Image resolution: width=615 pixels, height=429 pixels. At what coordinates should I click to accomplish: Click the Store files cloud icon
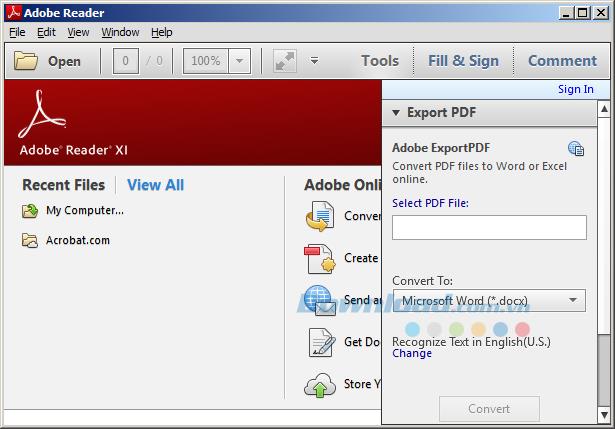[319, 384]
